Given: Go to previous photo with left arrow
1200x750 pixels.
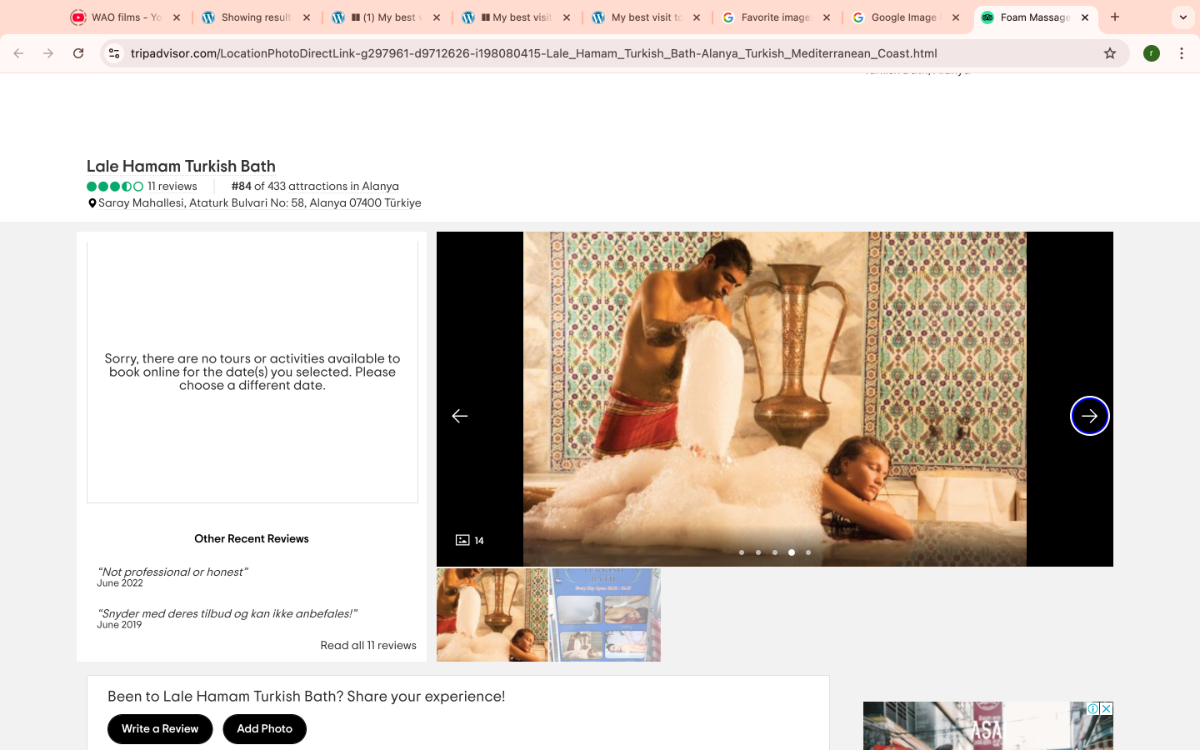Looking at the screenshot, I should click(460, 416).
